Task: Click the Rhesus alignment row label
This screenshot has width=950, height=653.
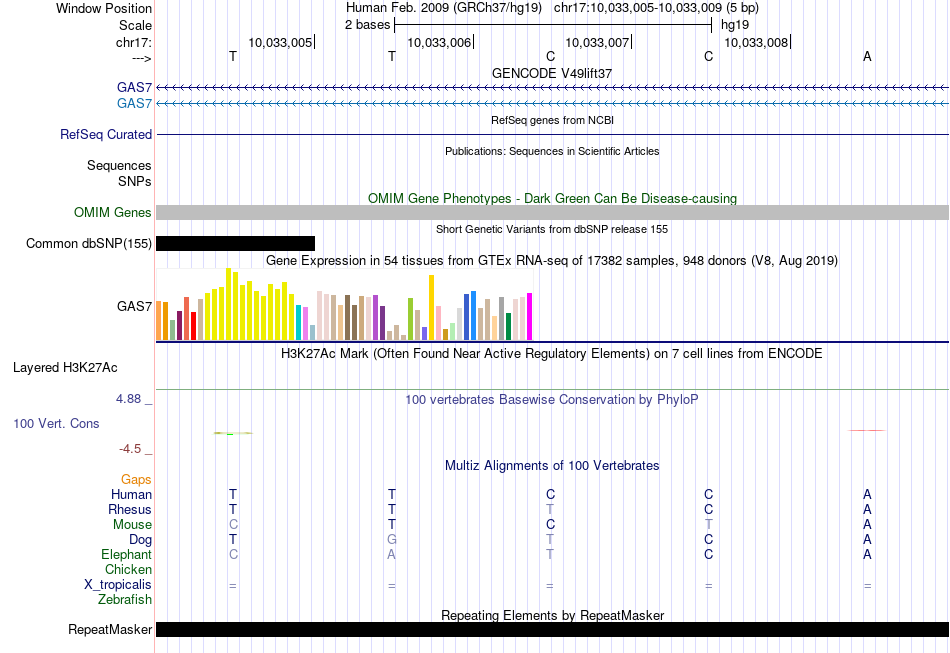Action: (x=130, y=509)
